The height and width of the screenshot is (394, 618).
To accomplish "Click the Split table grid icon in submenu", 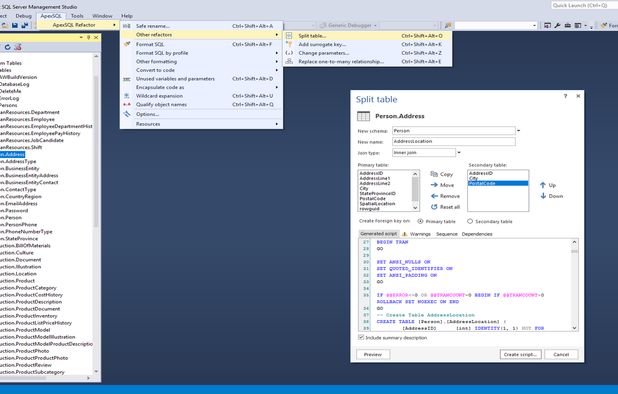I will [289, 35].
